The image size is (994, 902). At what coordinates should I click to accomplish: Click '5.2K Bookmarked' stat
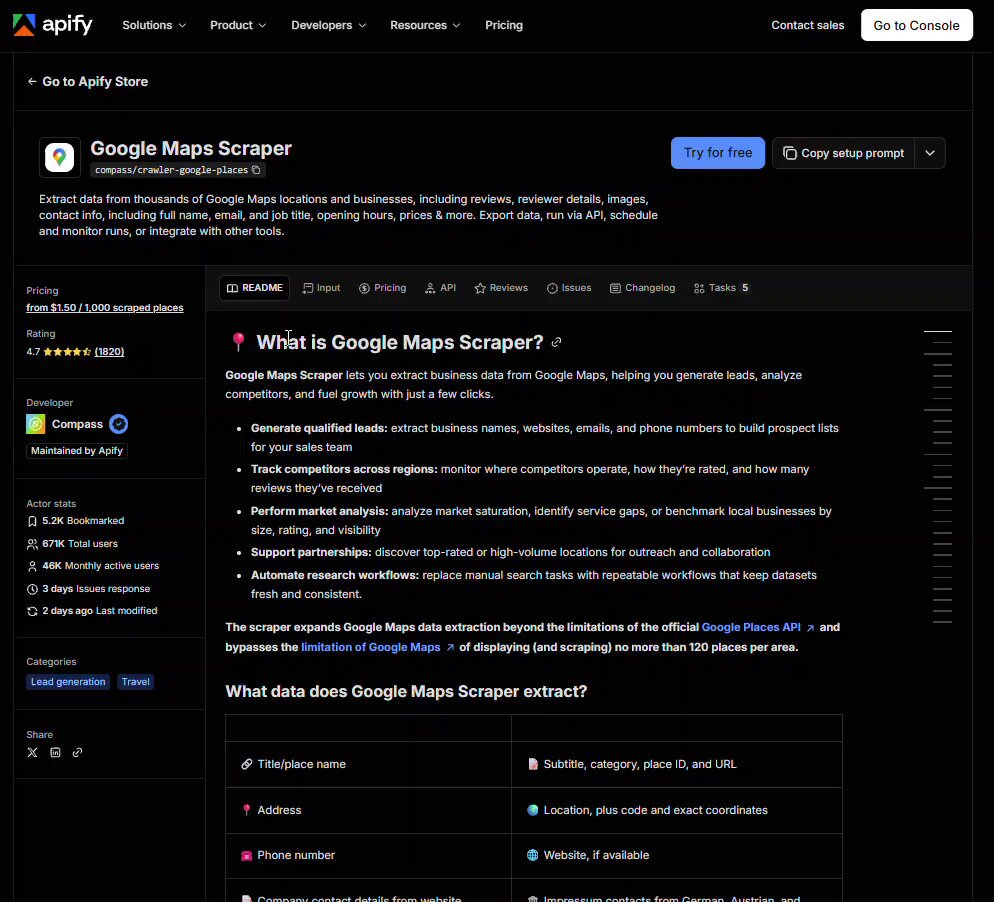click(76, 521)
